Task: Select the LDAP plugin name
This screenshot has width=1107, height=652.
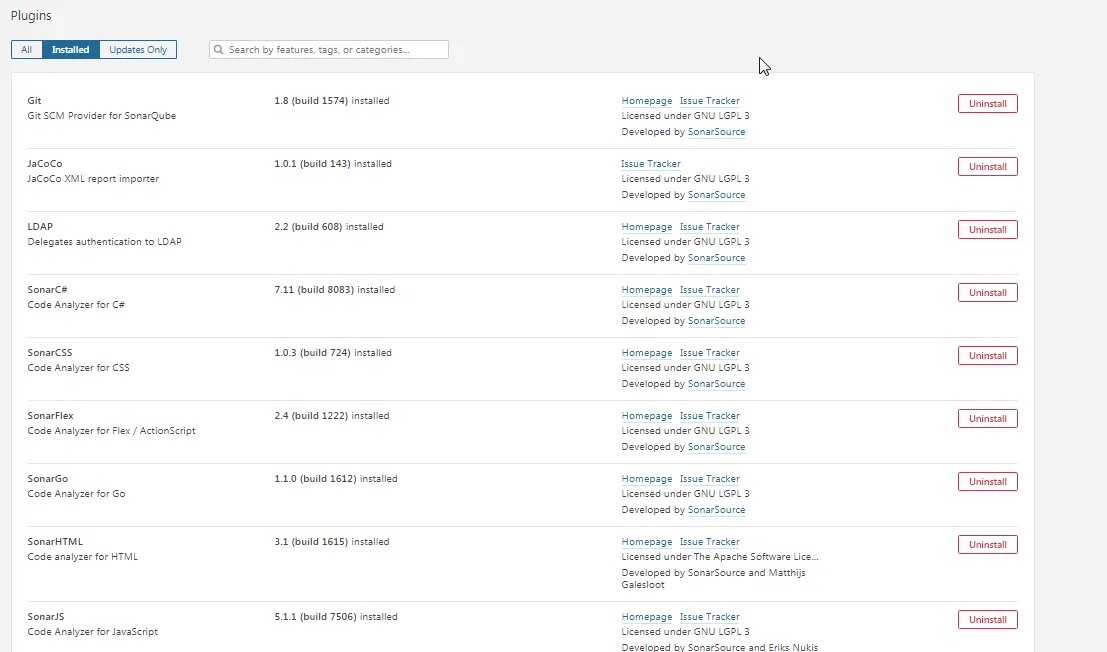Action: click(40, 227)
